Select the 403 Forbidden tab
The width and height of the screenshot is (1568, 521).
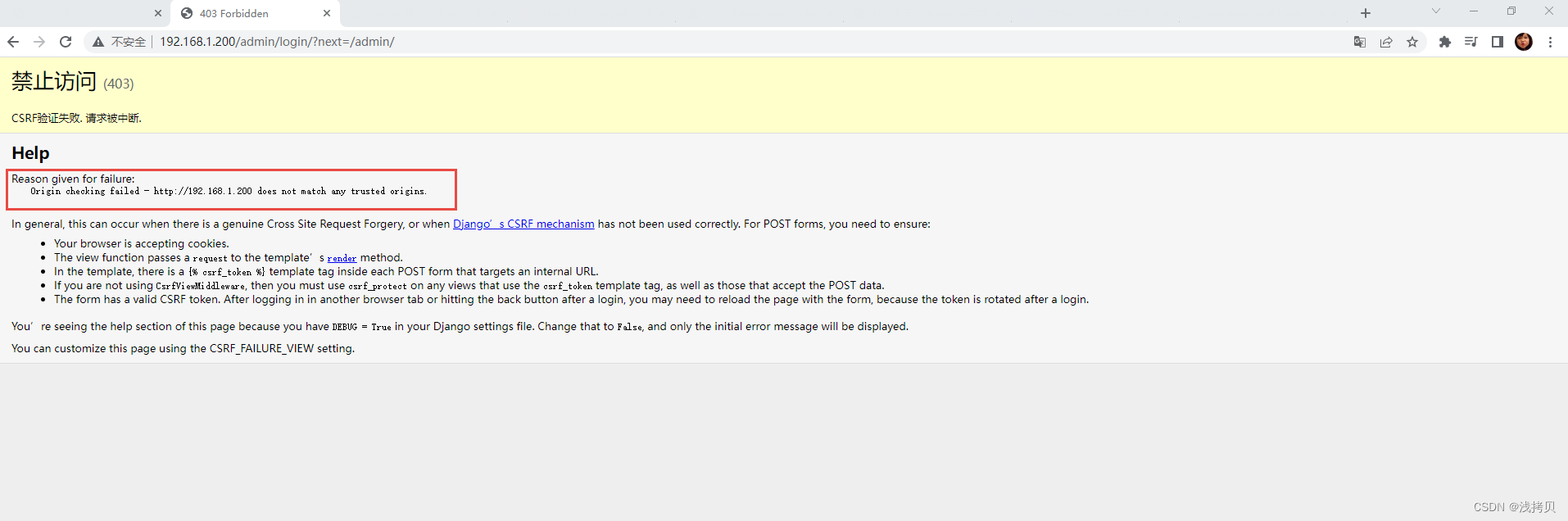click(x=246, y=14)
